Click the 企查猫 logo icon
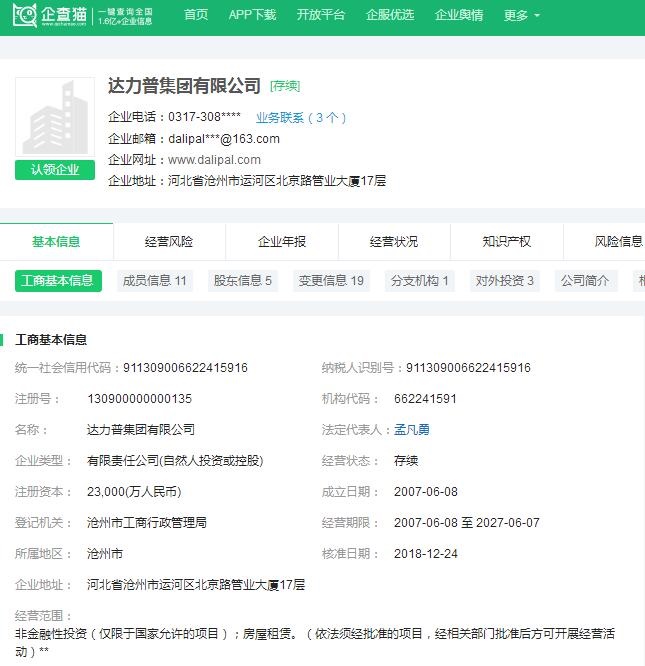This screenshot has height=666, width=645. click(x=25, y=15)
